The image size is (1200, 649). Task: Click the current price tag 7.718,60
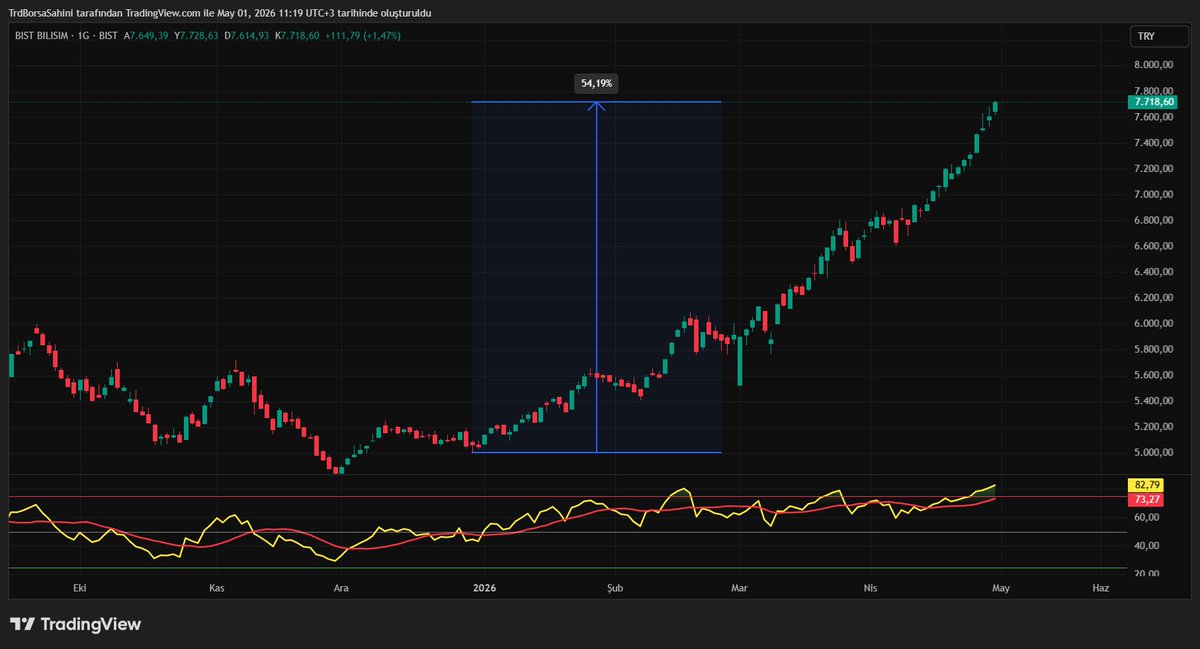(x=1154, y=102)
